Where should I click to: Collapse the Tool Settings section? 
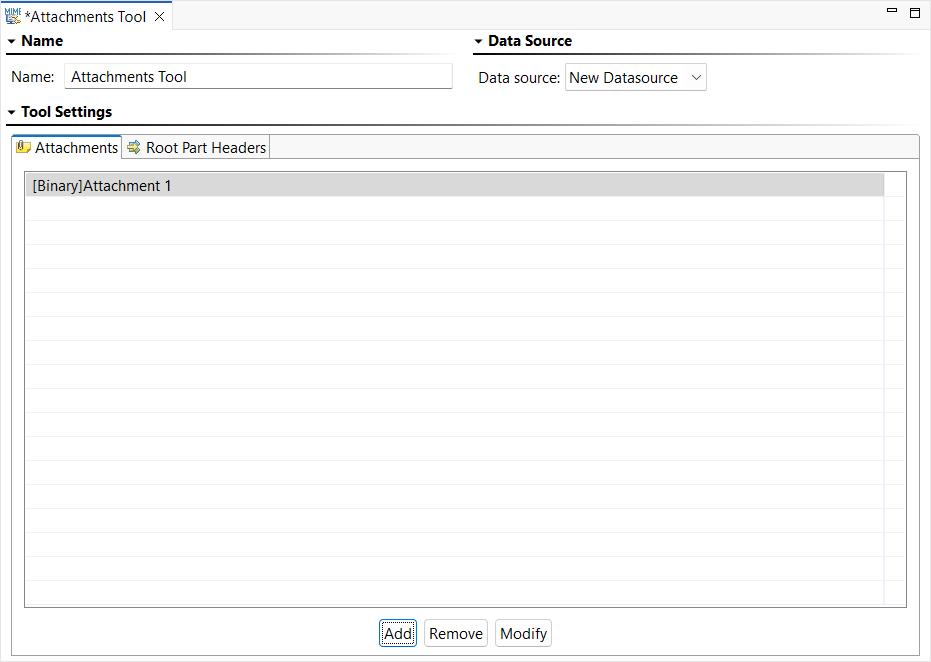[x=11, y=112]
